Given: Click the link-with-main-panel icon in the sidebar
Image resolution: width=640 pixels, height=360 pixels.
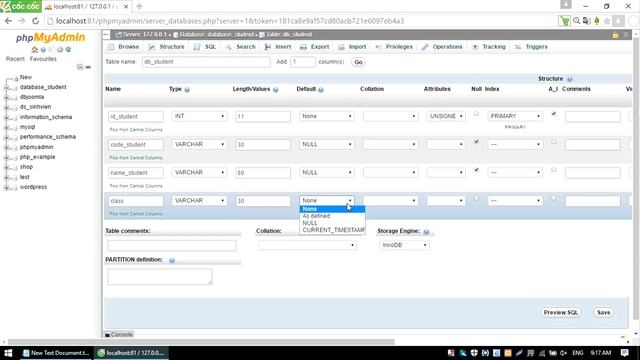Looking at the screenshot, I should click(88, 67).
